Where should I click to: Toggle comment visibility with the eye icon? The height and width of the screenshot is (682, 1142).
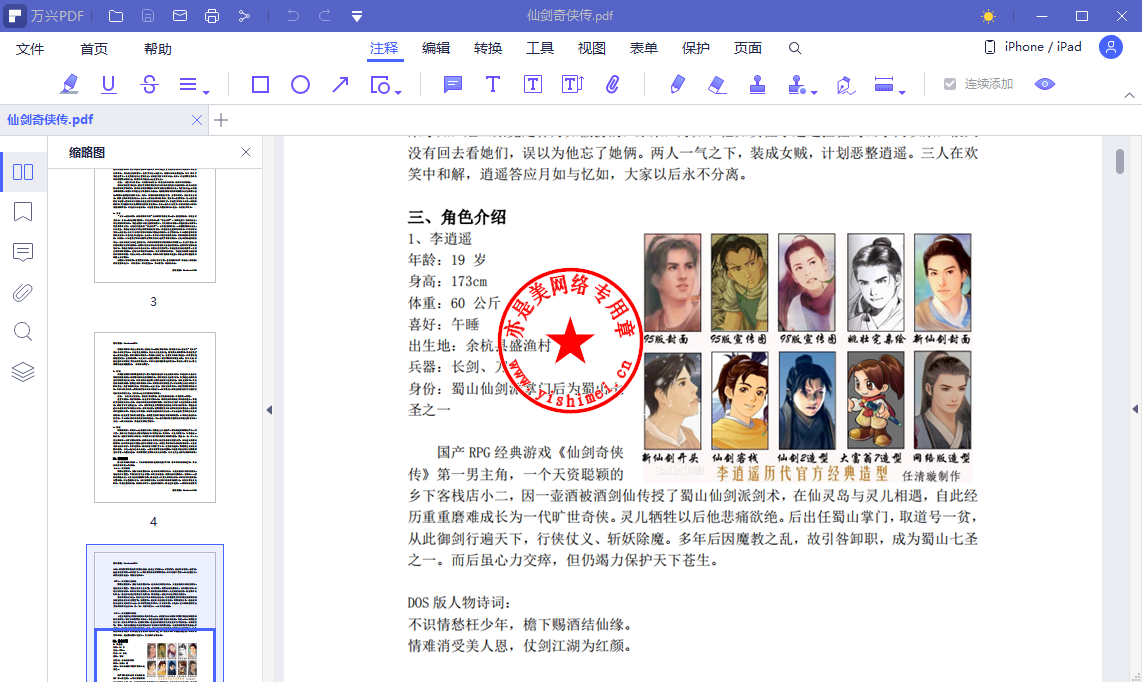tap(1044, 85)
